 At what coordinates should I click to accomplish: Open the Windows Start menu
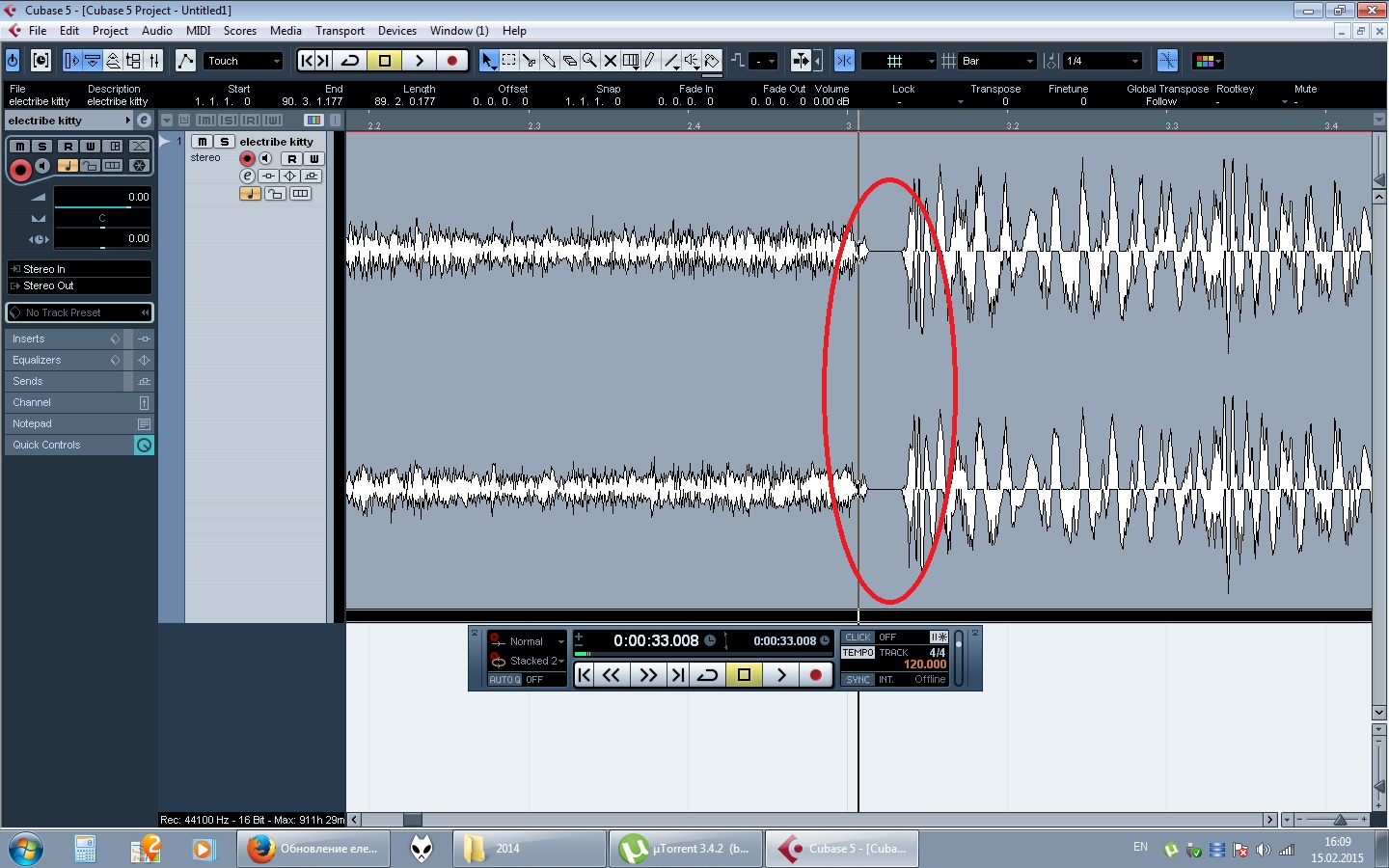tap(26, 849)
